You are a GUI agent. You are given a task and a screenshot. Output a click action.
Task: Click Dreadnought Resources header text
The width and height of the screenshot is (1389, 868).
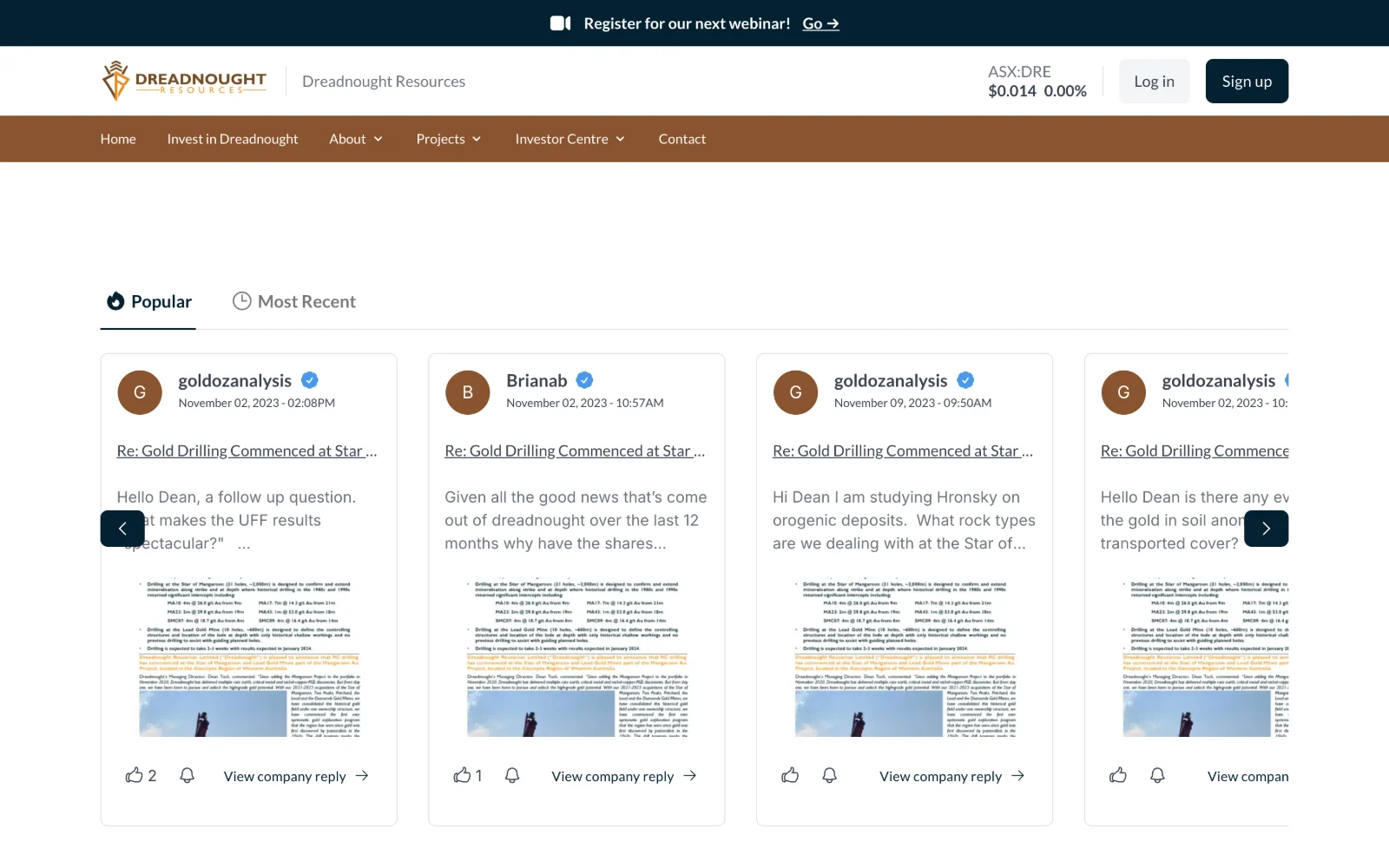pos(384,81)
